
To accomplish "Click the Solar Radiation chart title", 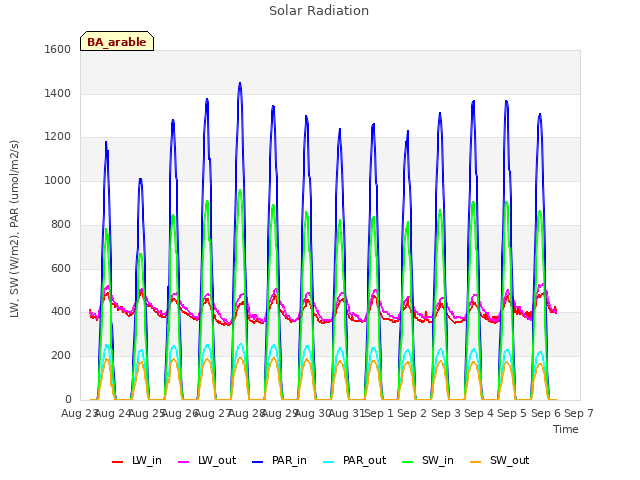I will point(319,11).
